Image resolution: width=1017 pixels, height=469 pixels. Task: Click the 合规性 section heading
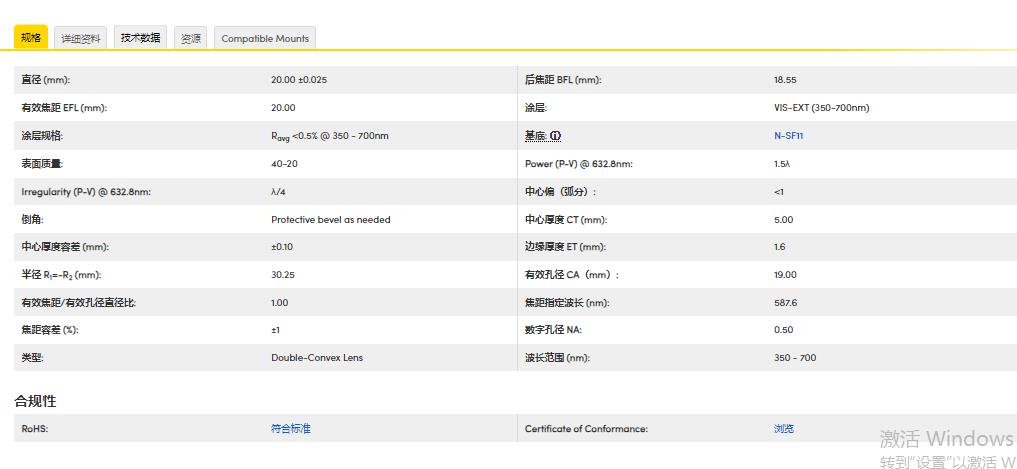tap(35, 401)
